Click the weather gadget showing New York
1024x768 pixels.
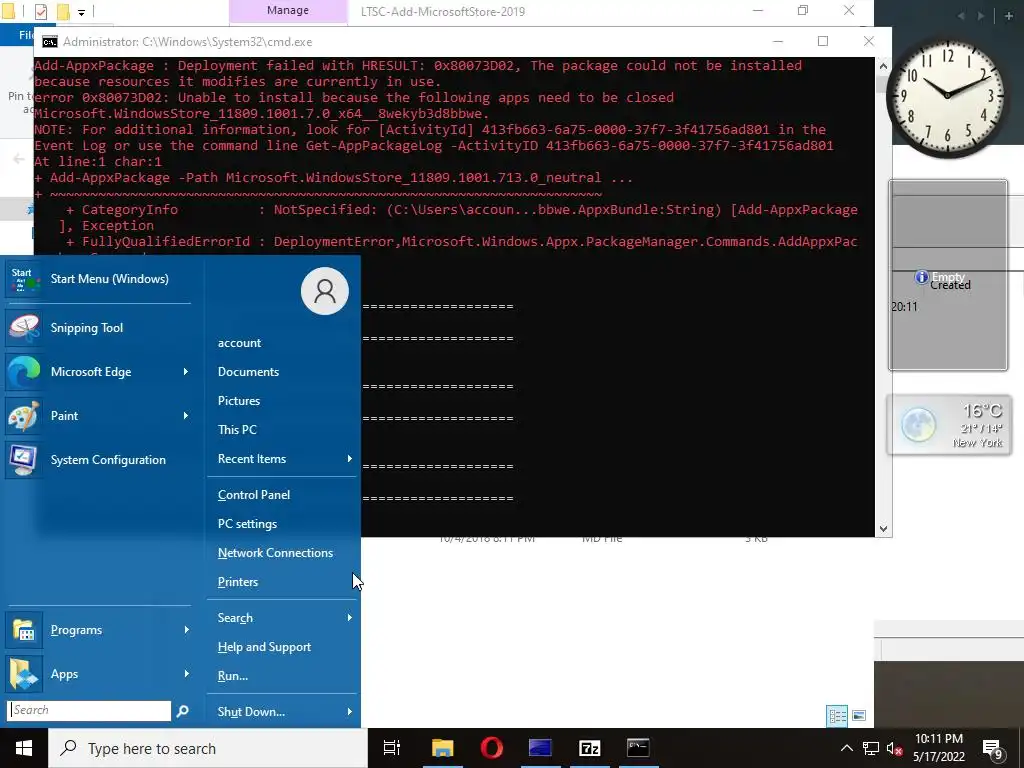pyautogui.click(x=949, y=425)
